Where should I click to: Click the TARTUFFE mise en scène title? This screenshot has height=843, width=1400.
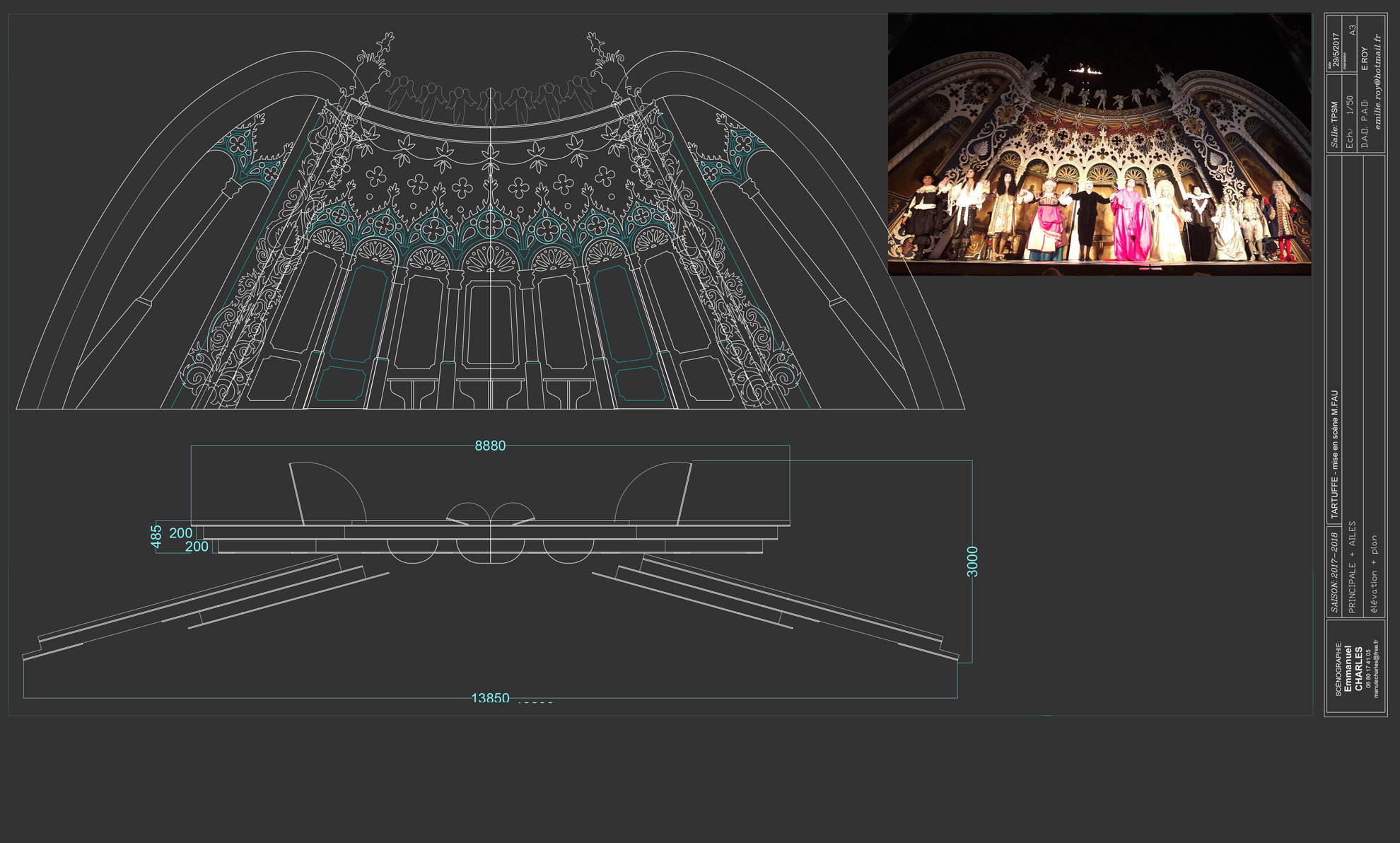pos(1334,455)
